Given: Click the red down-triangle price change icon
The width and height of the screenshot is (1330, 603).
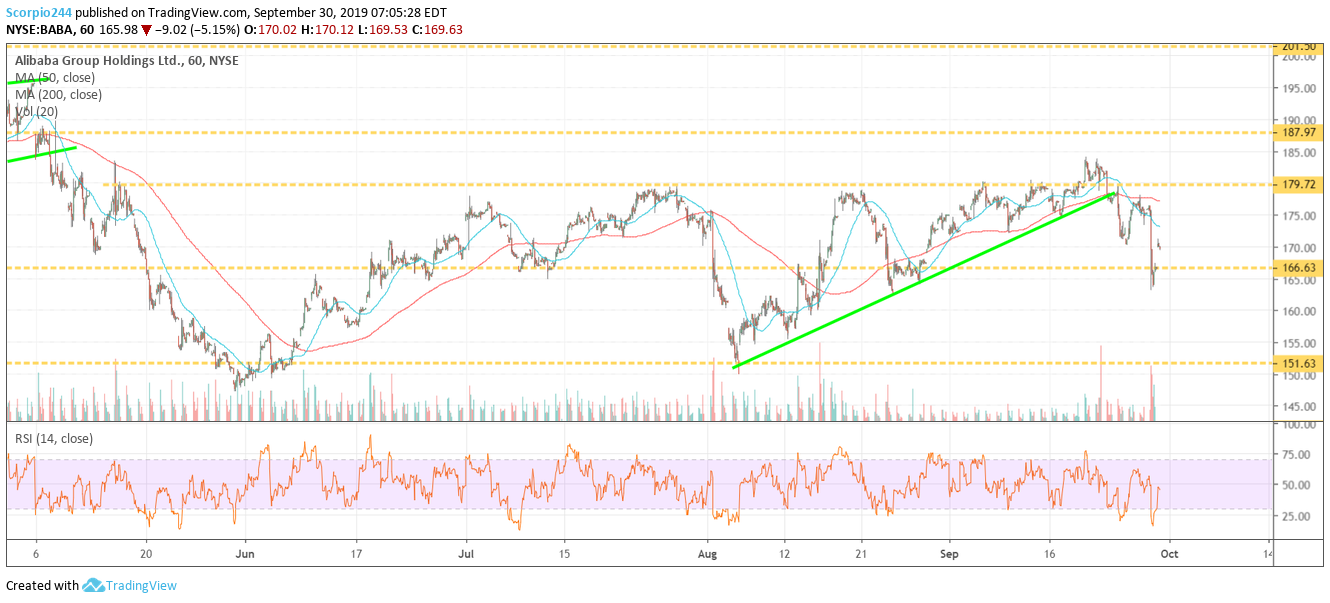Looking at the screenshot, I should [146, 30].
